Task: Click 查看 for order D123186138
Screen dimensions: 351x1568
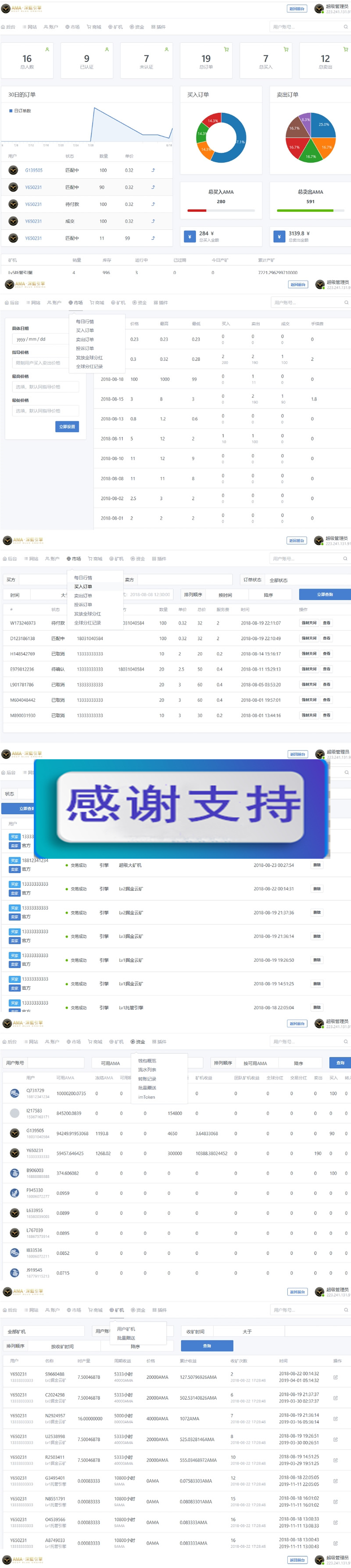Action: [326, 638]
